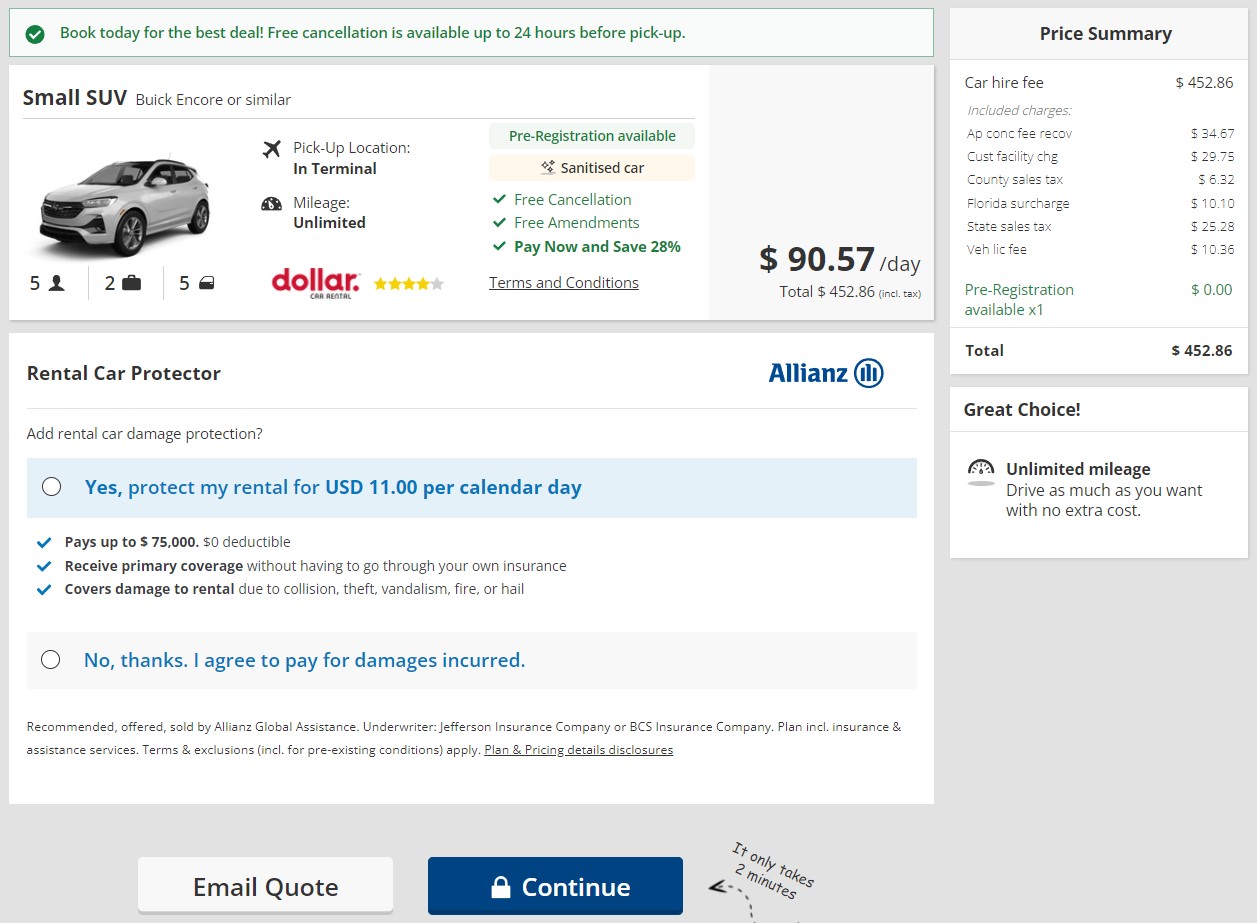
Task: Click the airplane pick-up location icon
Action: (271, 149)
